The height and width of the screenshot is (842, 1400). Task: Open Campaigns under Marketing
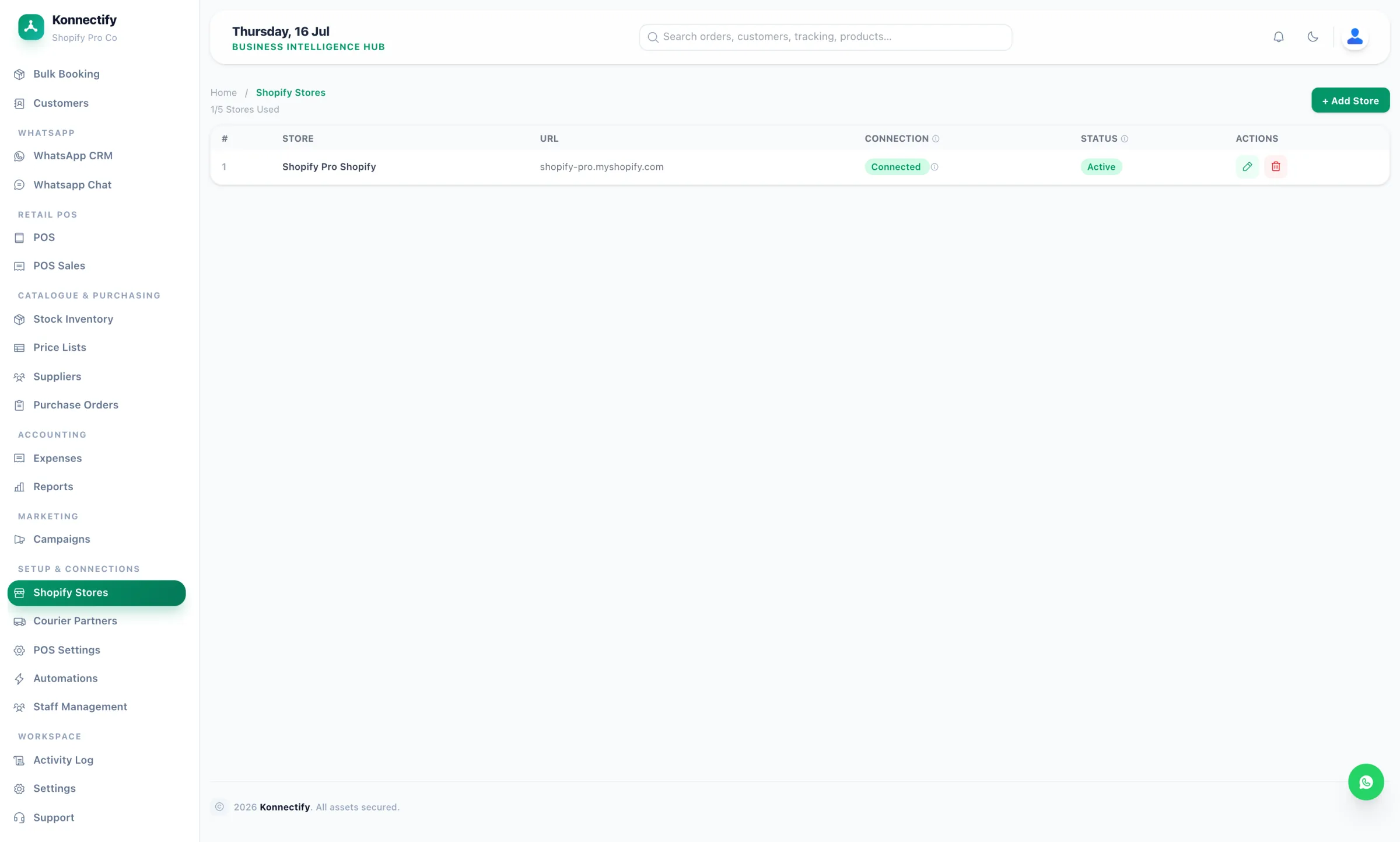click(x=96, y=539)
